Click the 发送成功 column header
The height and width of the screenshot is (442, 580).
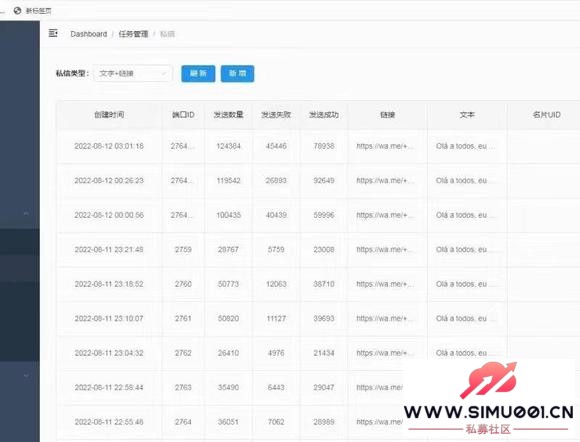point(324,115)
